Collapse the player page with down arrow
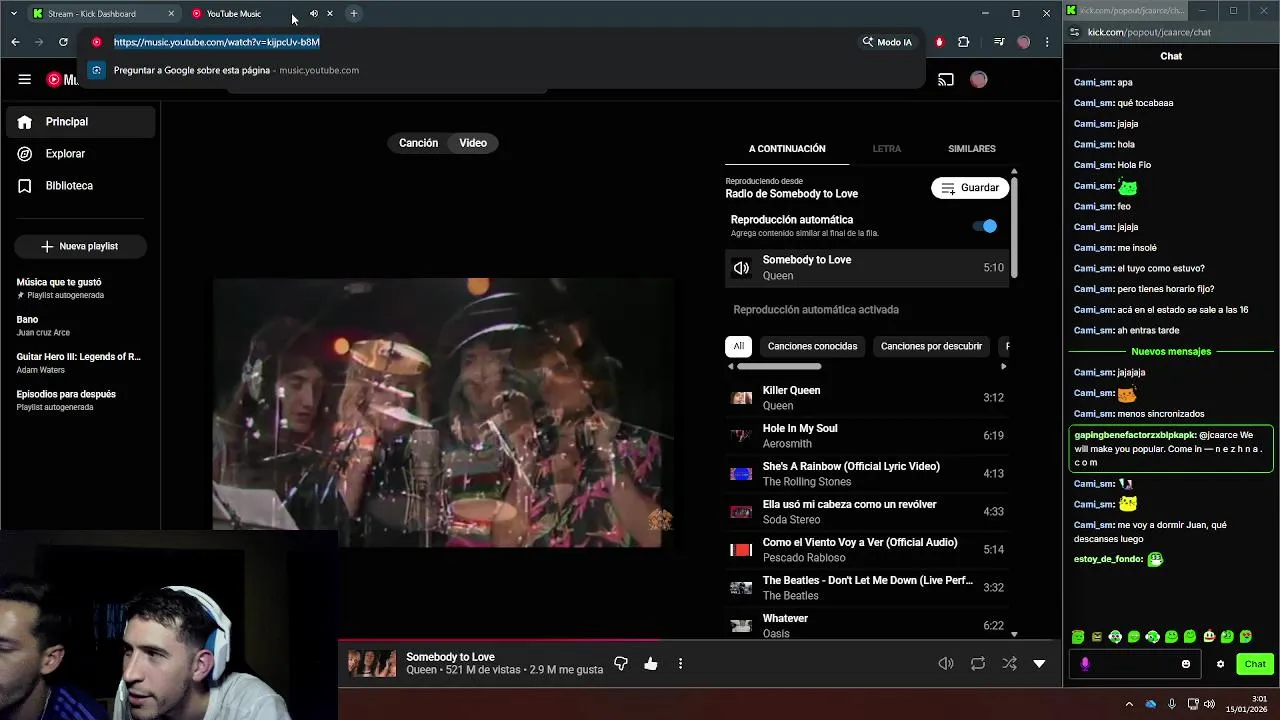1280x720 pixels. point(1039,663)
